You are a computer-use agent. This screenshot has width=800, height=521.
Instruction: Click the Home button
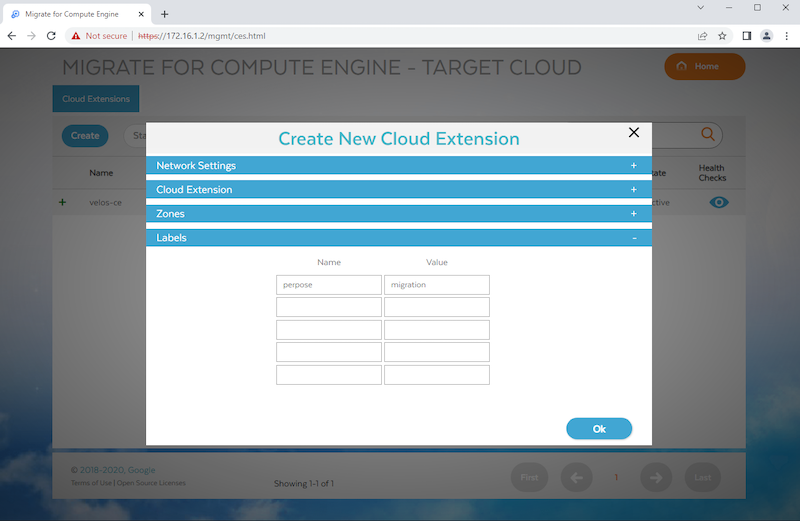(x=705, y=66)
